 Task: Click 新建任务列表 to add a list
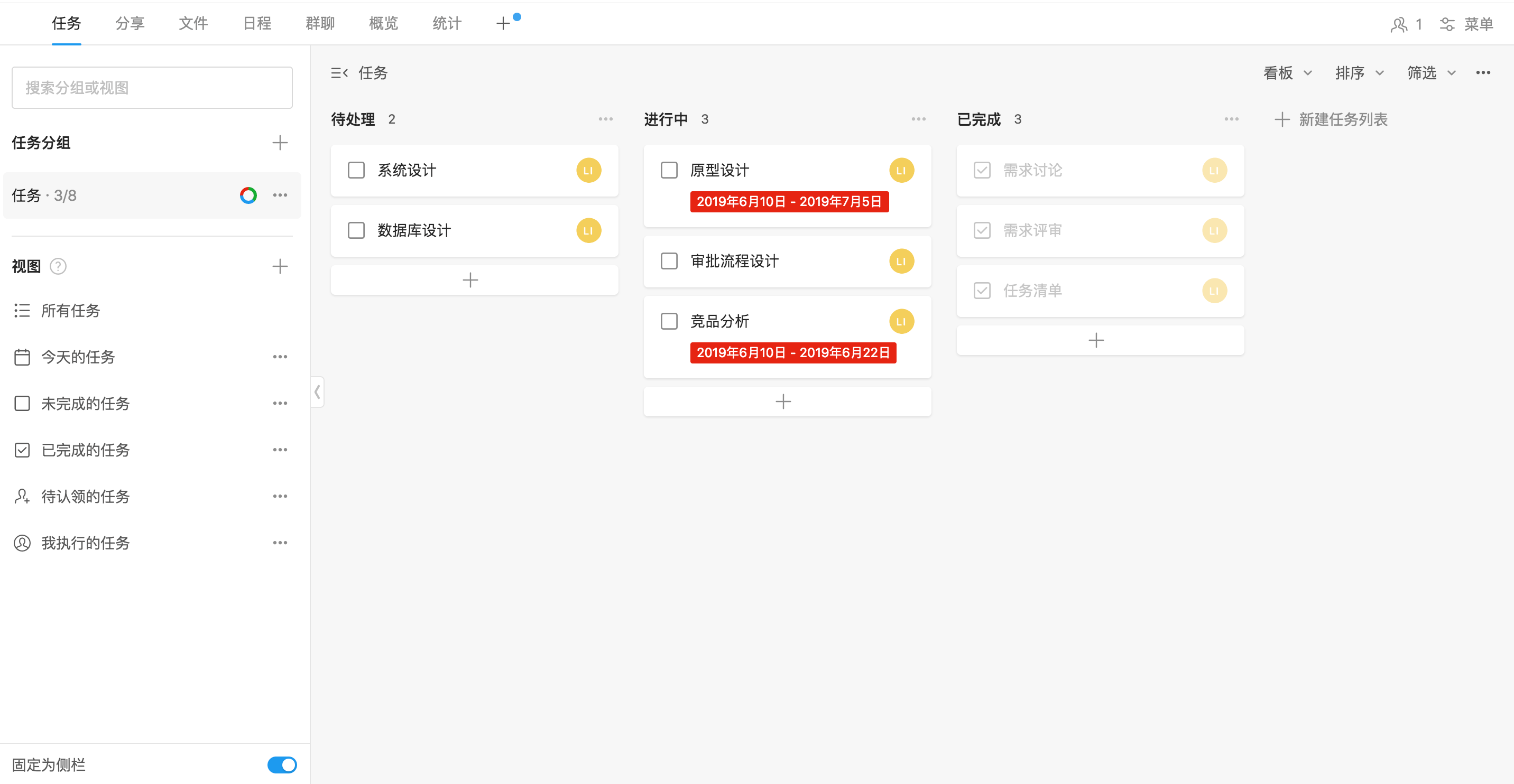[1331, 120]
